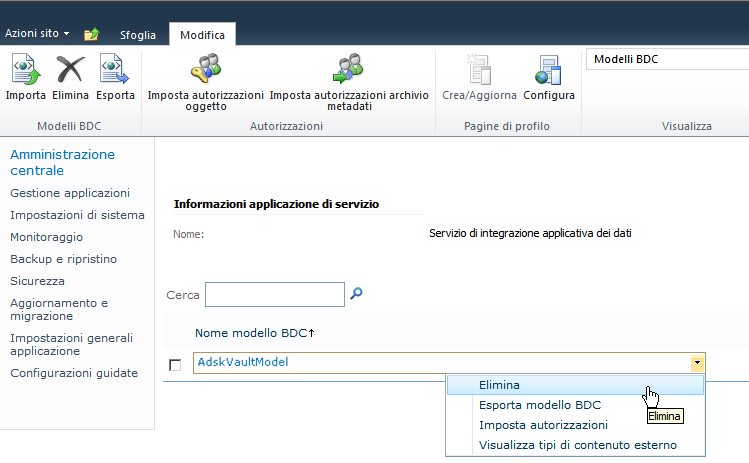Open the Modelli BDC view dropdown
This screenshot has width=749, height=463.
point(665,59)
